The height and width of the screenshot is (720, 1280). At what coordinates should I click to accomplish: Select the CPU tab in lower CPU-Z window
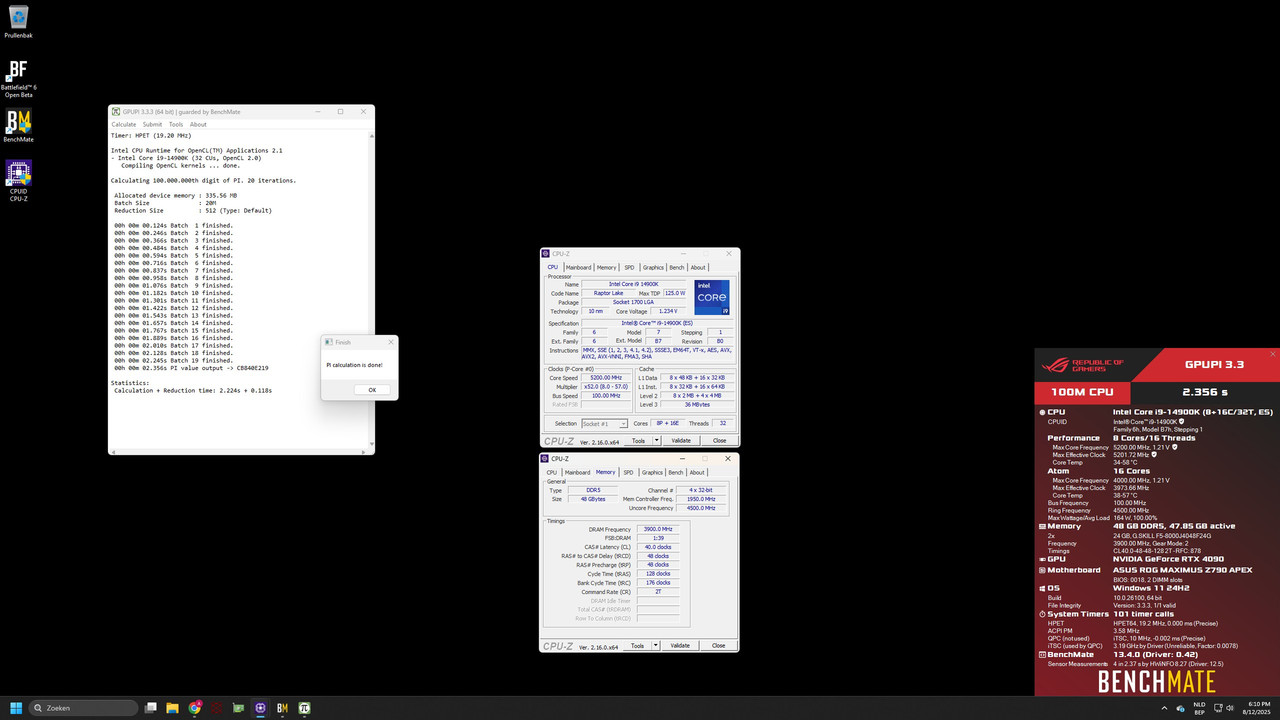click(x=551, y=472)
